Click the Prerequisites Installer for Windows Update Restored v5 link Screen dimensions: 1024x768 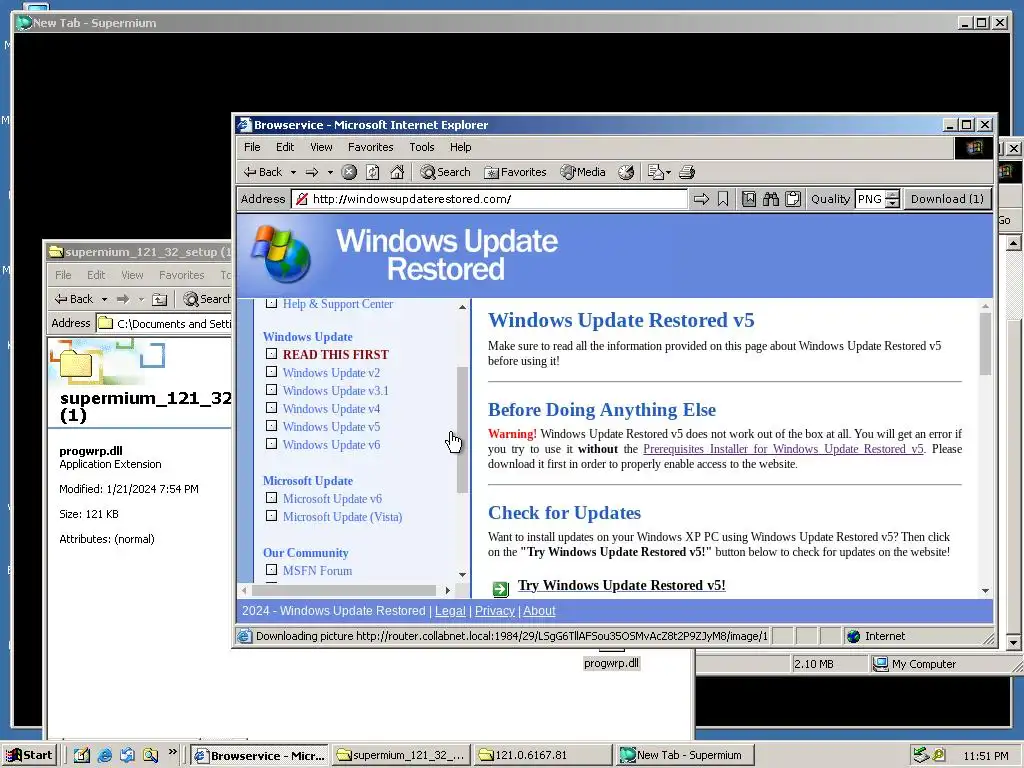click(783, 449)
